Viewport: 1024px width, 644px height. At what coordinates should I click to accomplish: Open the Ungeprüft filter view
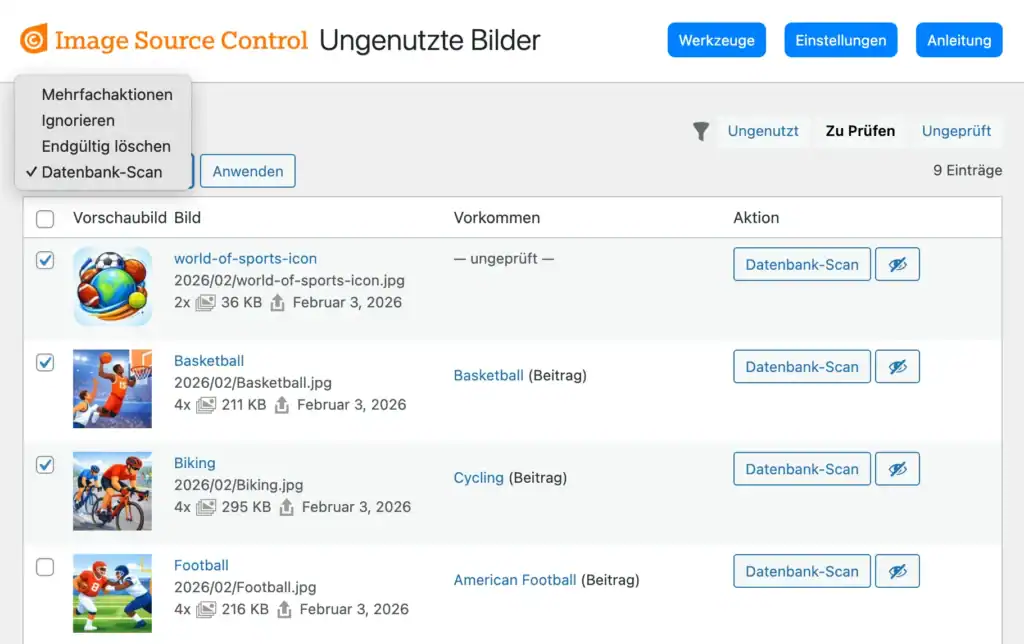click(955, 131)
